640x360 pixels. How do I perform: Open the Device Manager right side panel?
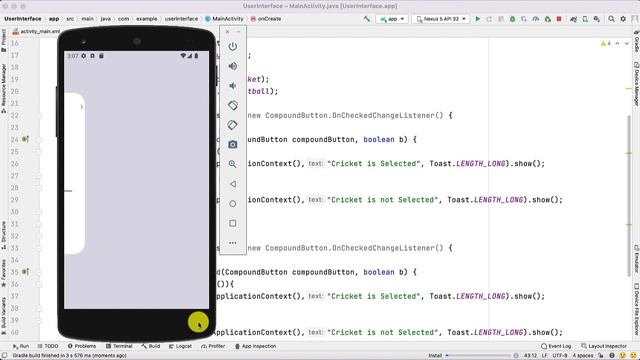click(636, 84)
